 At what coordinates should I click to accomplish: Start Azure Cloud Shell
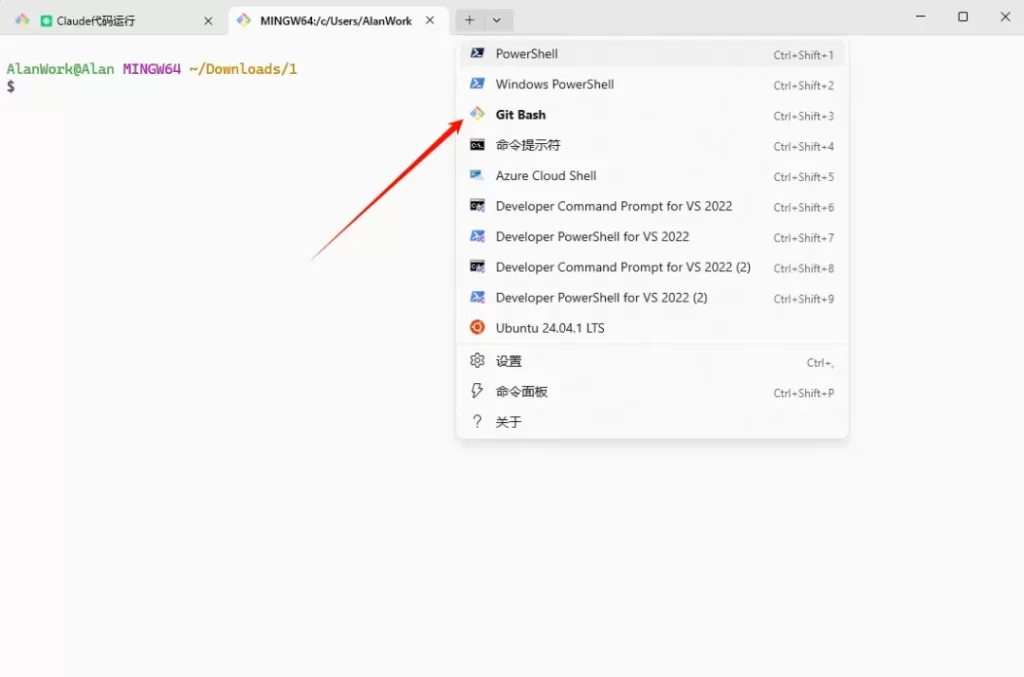click(652, 176)
